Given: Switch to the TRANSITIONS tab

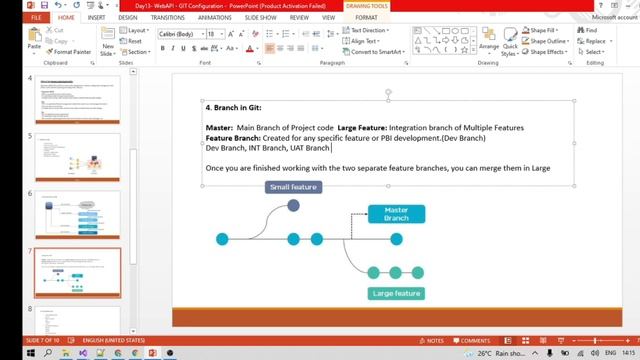Looking at the screenshot, I should 167,18.
